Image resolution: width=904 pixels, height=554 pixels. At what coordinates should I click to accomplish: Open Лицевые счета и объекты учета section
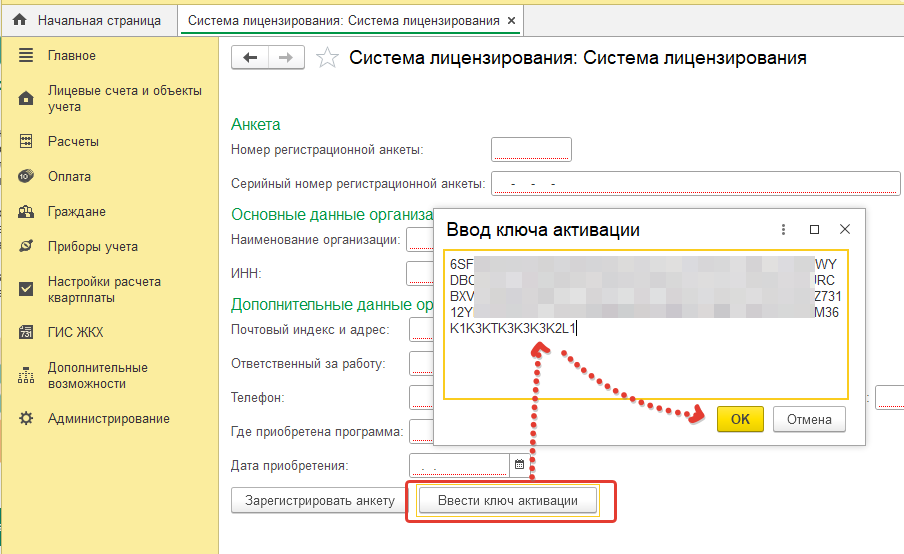110,98
